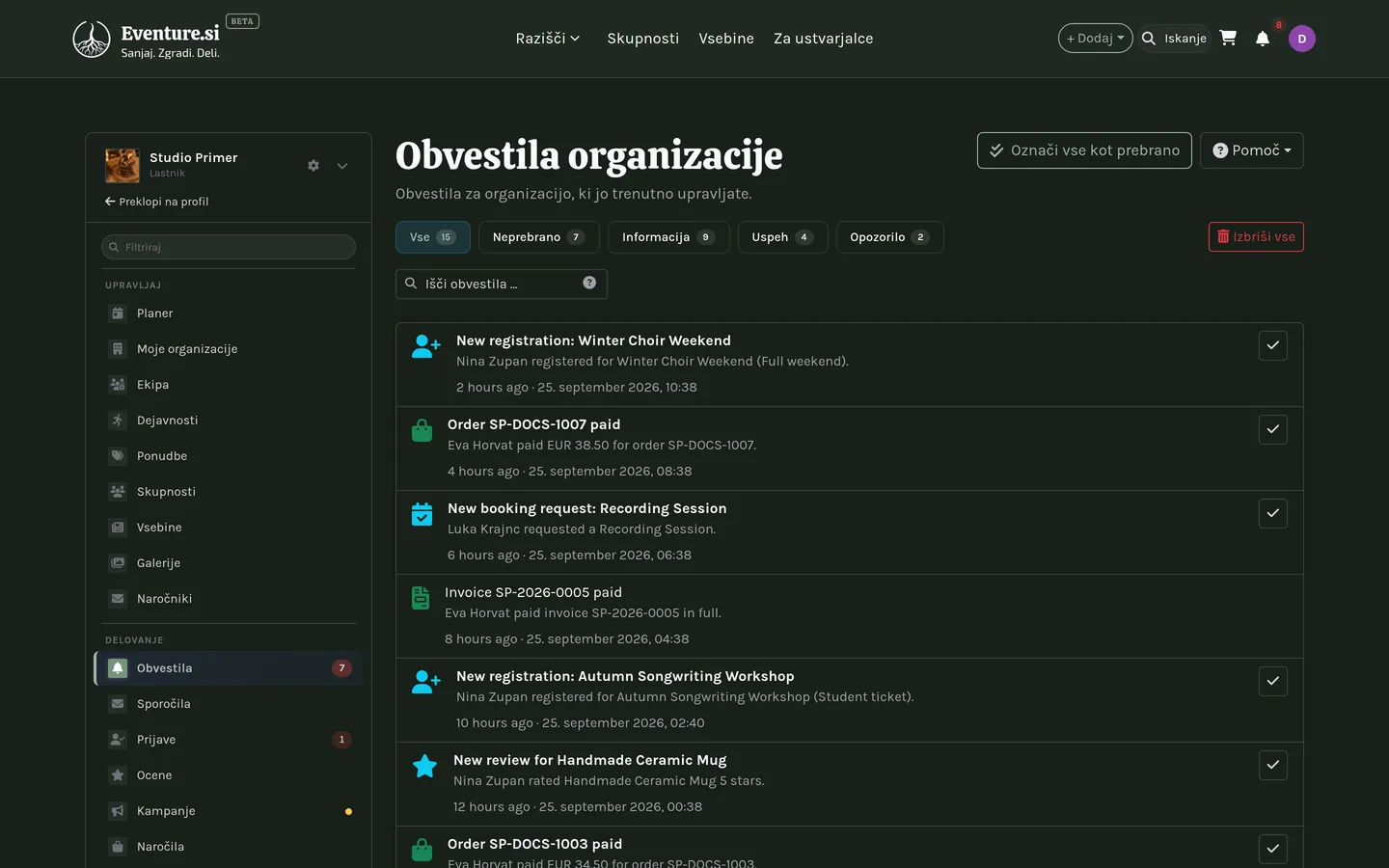Image resolution: width=1389 pixels, height=868 pixels.
Task: Click the Moje organizacije sidebar icon
Action: point(118,349)
